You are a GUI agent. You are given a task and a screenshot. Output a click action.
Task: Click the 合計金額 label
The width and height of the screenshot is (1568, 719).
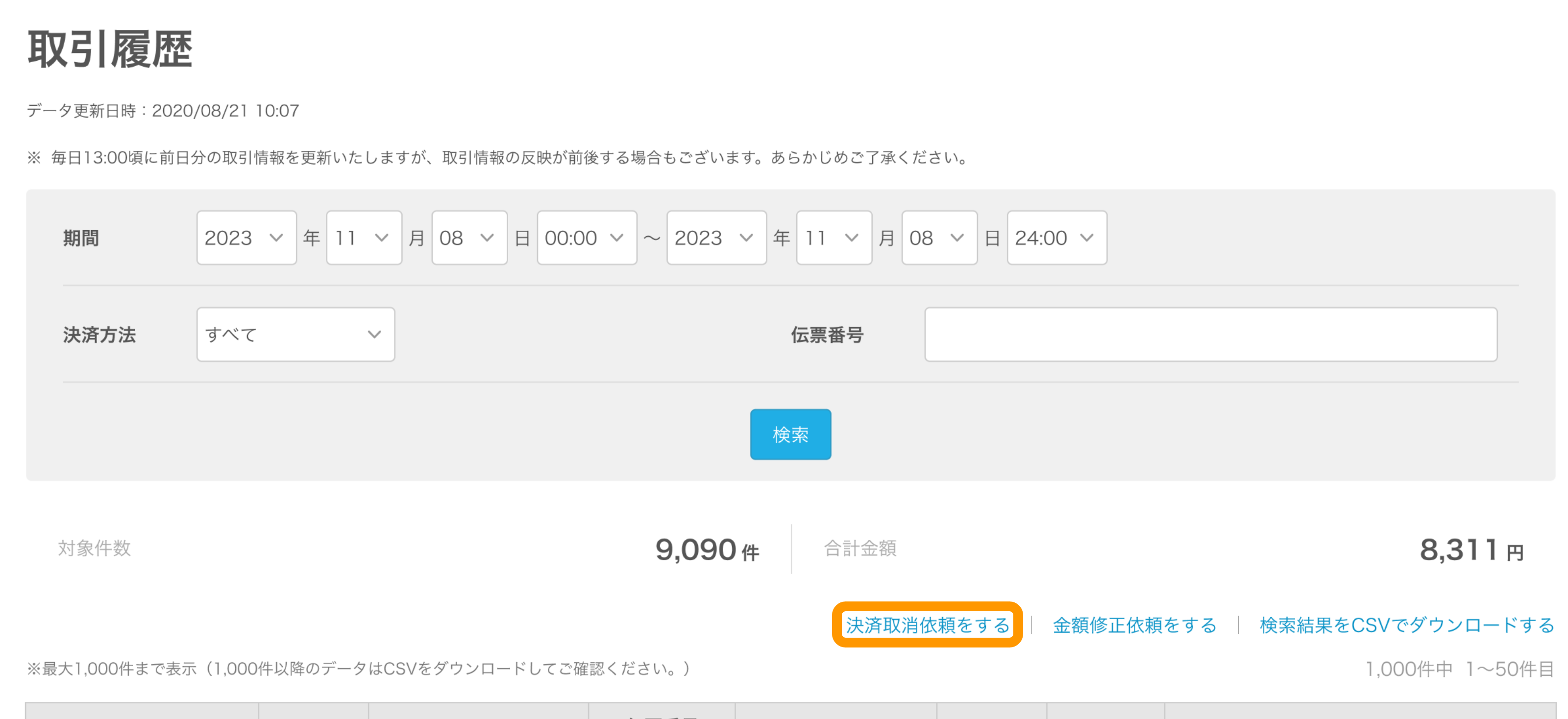(x=860, y=549)
